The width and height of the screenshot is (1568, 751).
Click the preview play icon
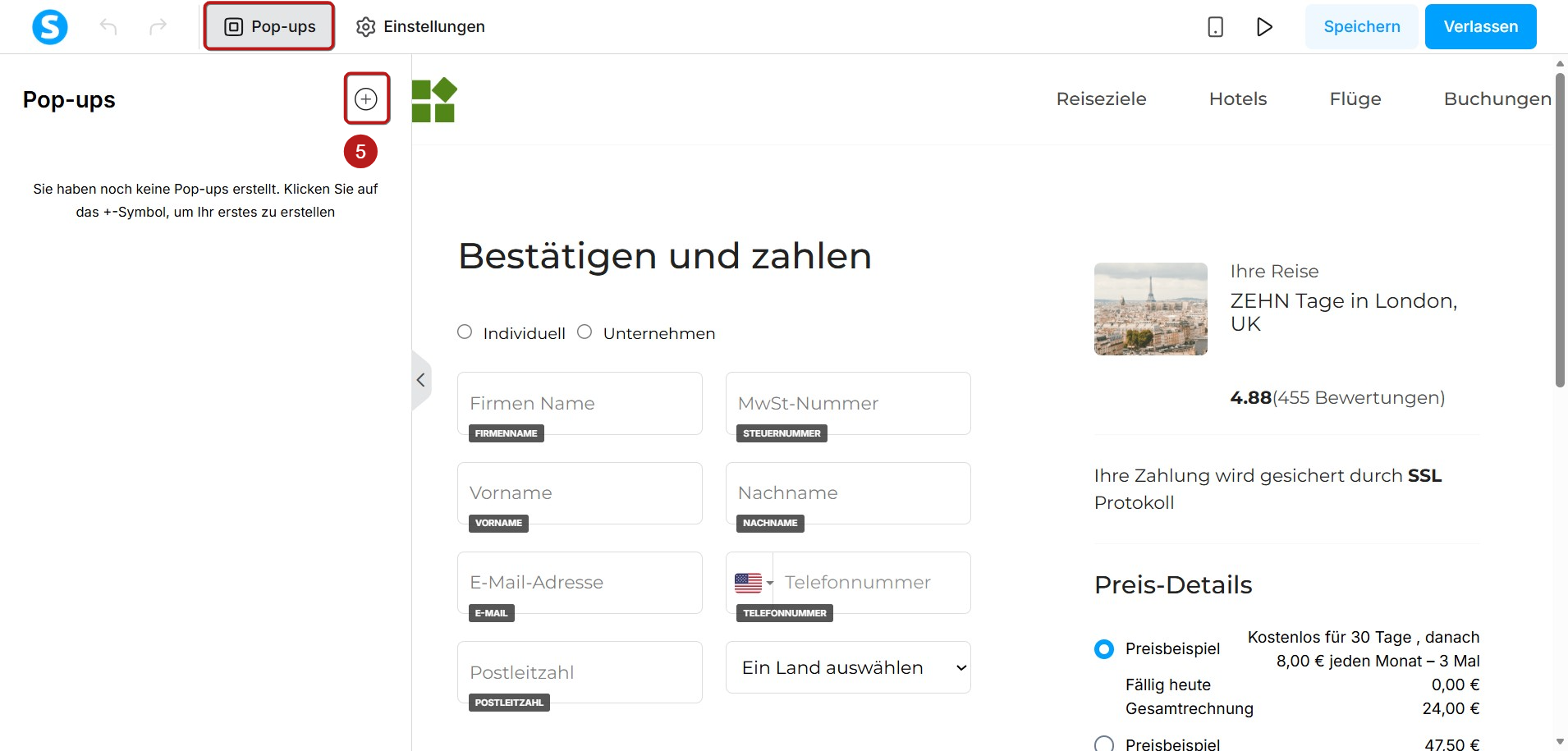1264,27
